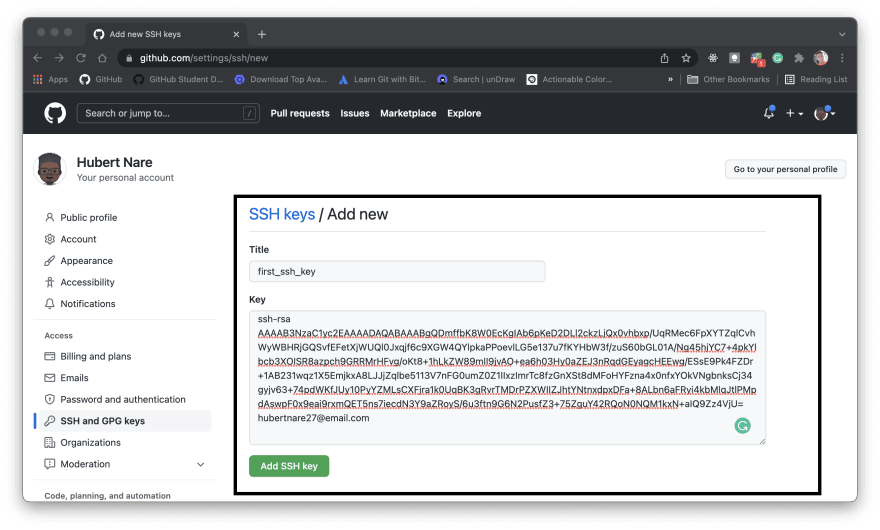Show hidden bookmarks via double chevron

[x=670, y=80]
